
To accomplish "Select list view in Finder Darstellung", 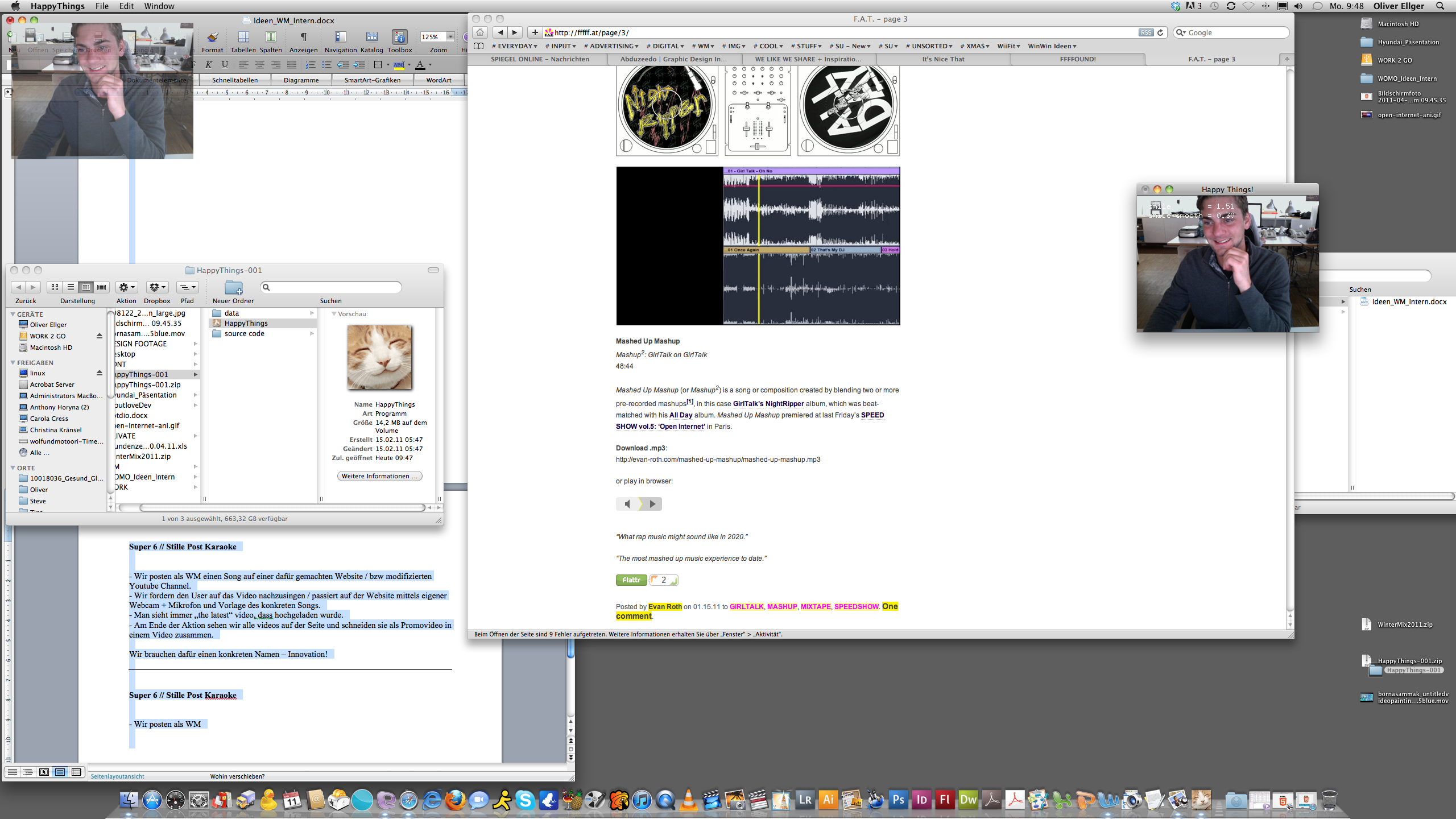I will click(71, 287).
